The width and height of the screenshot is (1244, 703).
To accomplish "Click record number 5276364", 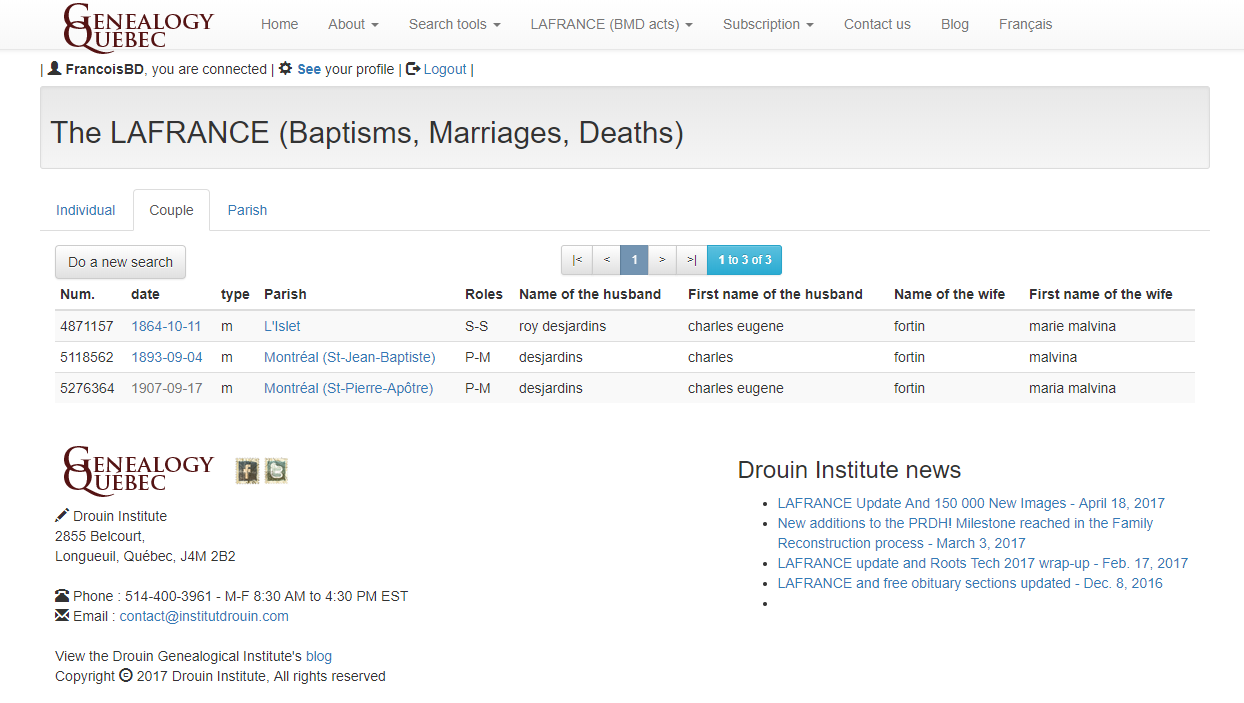I will tap(87, 388).
